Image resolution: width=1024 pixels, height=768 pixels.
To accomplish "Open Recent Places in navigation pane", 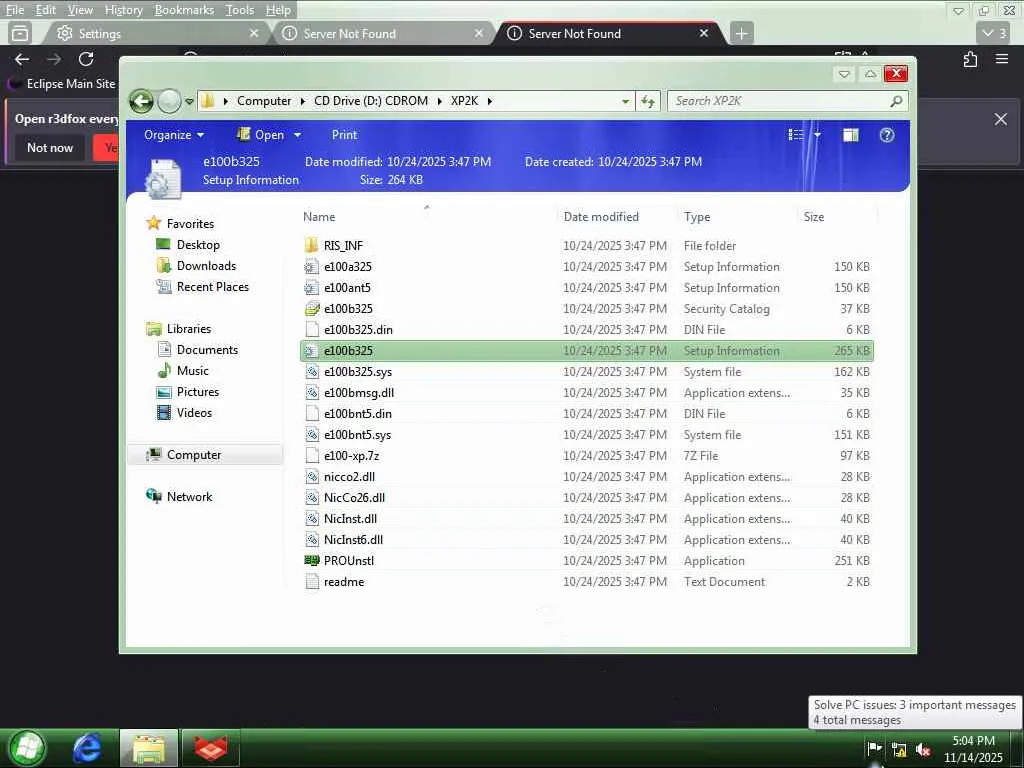I will click(212, 287).
